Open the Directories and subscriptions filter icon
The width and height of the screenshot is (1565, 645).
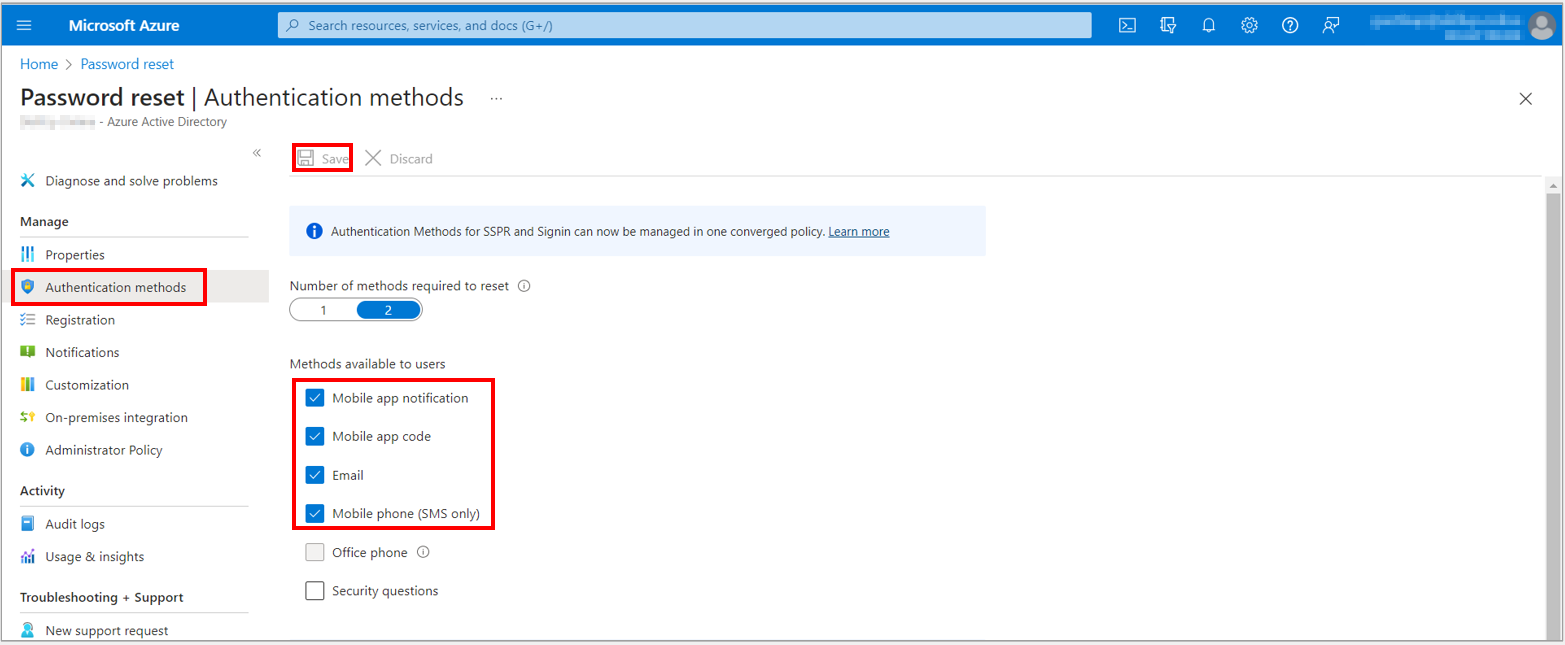tap(1168, 26)
